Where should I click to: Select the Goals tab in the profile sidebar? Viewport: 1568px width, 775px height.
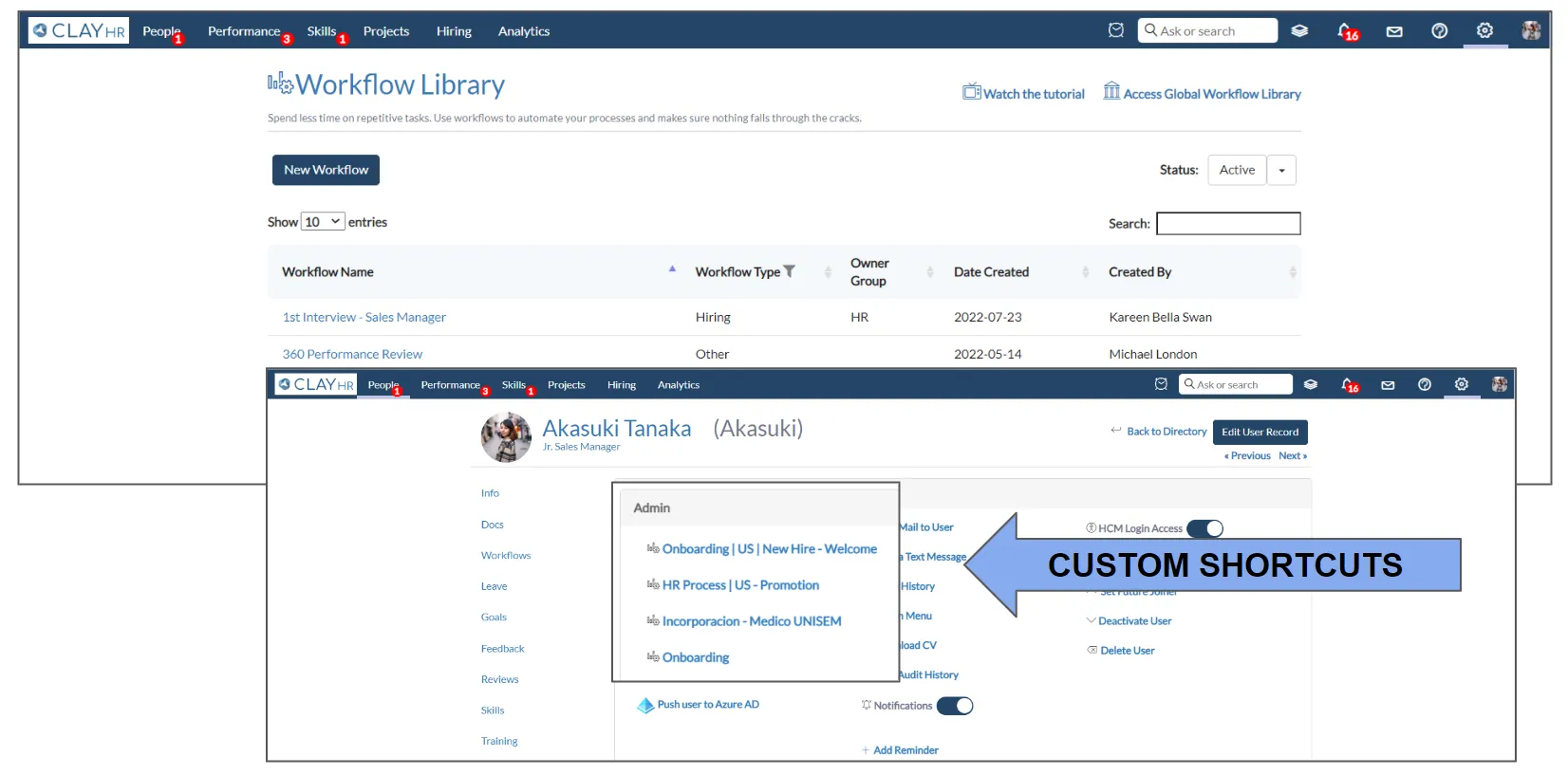click(494, 618)
